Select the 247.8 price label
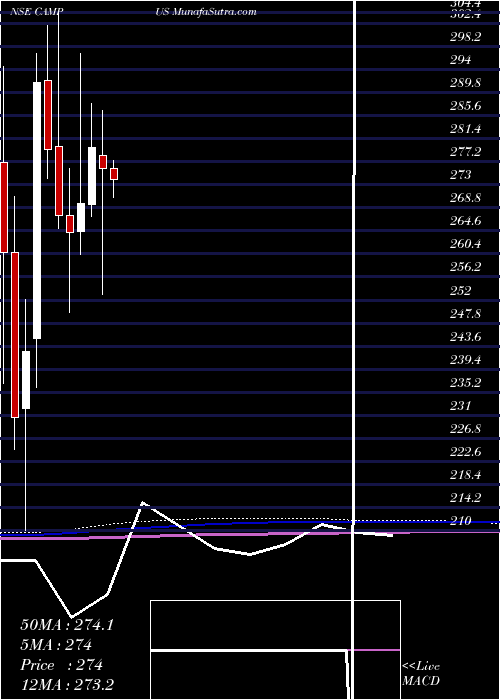The height and width of the screenshot is (700, 500). (x=465, y=313)
